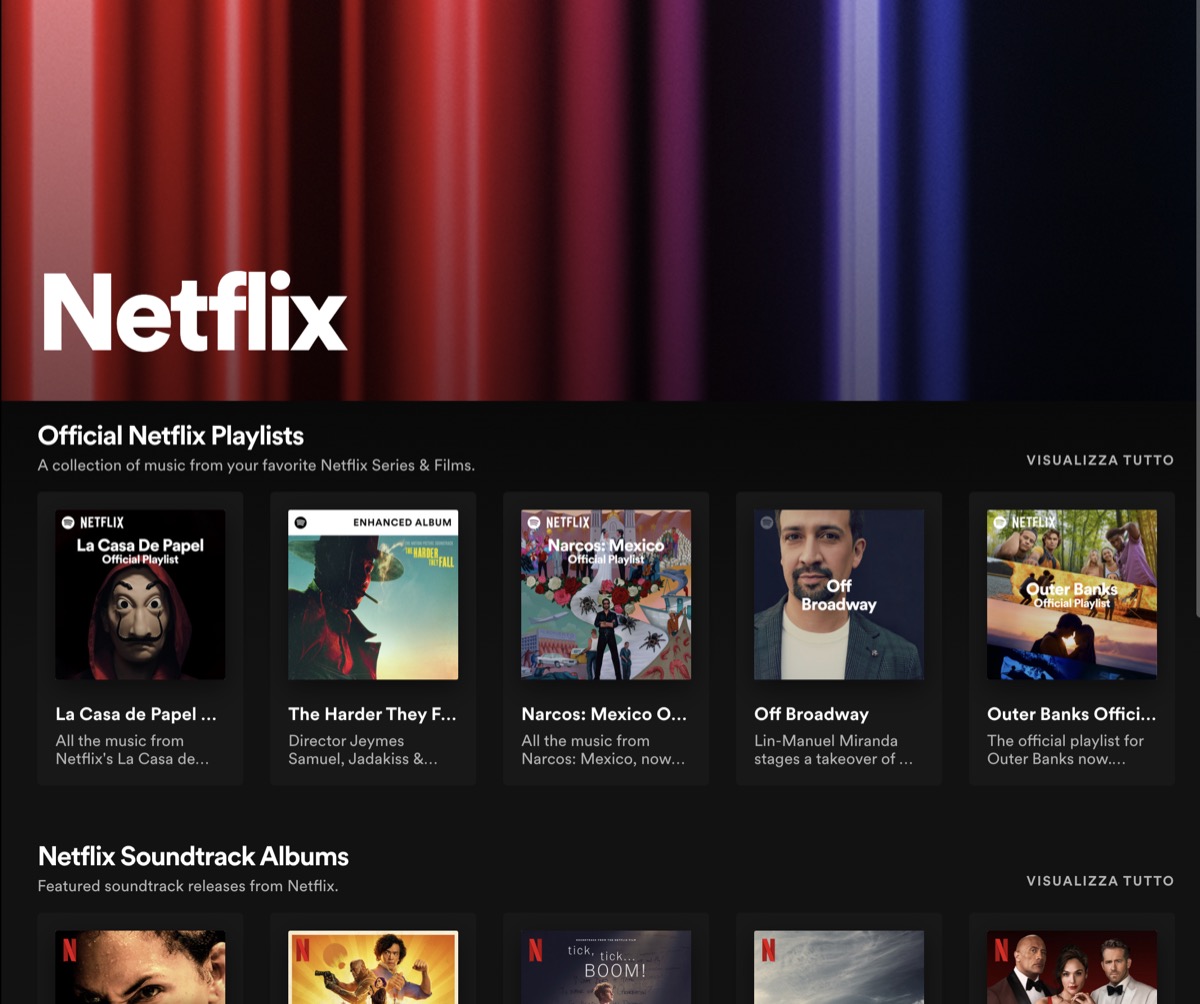This screenshot has width=1200, height=1004.
Task: Click description 'All the music from Narcos: Mexico, now...'
Action: [603, 750]
